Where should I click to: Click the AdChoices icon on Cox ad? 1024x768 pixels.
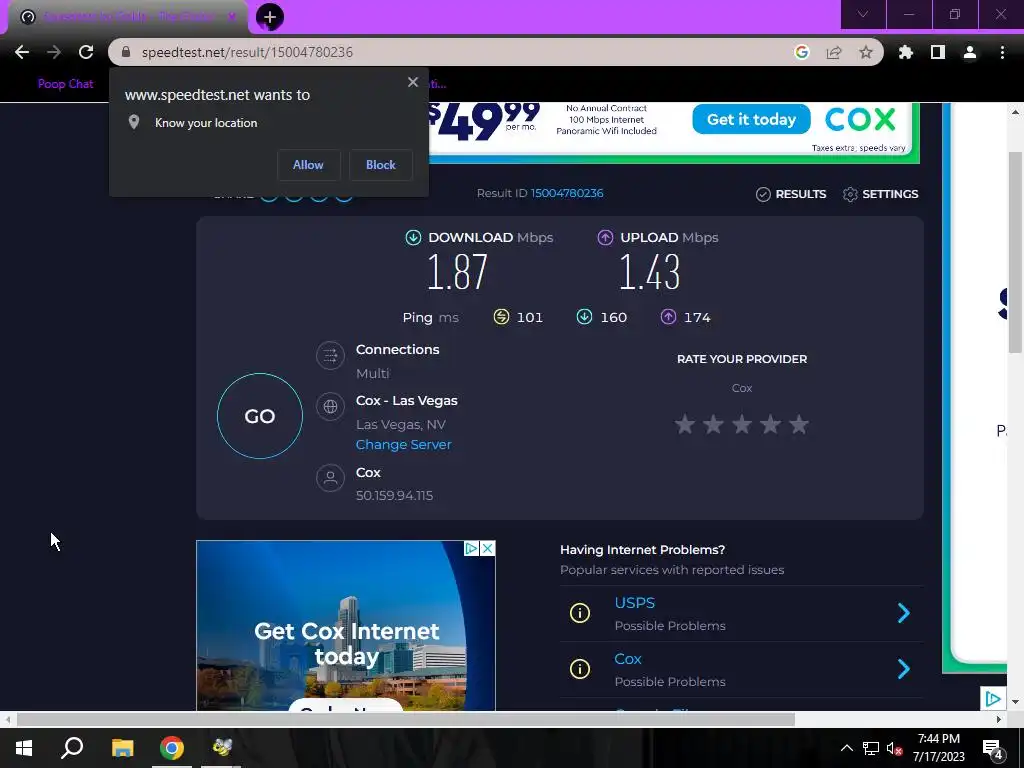tap(472, 549)
